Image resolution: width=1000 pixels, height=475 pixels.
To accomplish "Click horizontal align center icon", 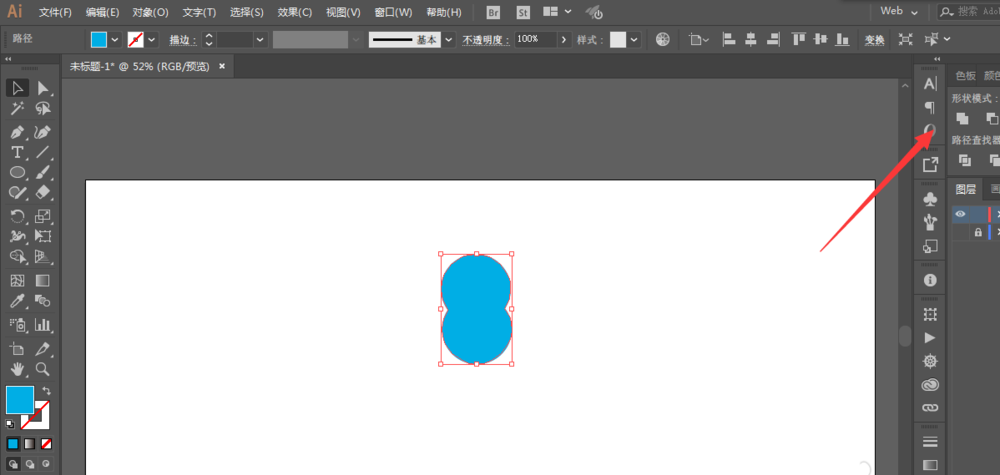I will click(x=751, y=40).
